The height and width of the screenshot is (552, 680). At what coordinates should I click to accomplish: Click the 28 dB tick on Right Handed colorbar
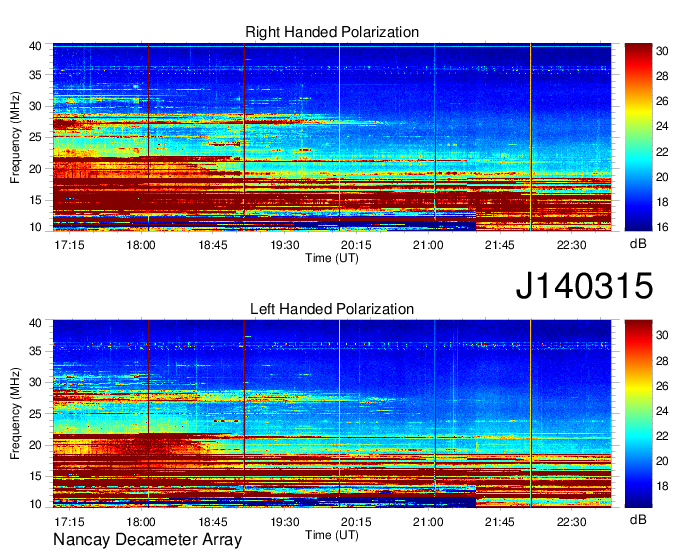[x=662, y=76]
